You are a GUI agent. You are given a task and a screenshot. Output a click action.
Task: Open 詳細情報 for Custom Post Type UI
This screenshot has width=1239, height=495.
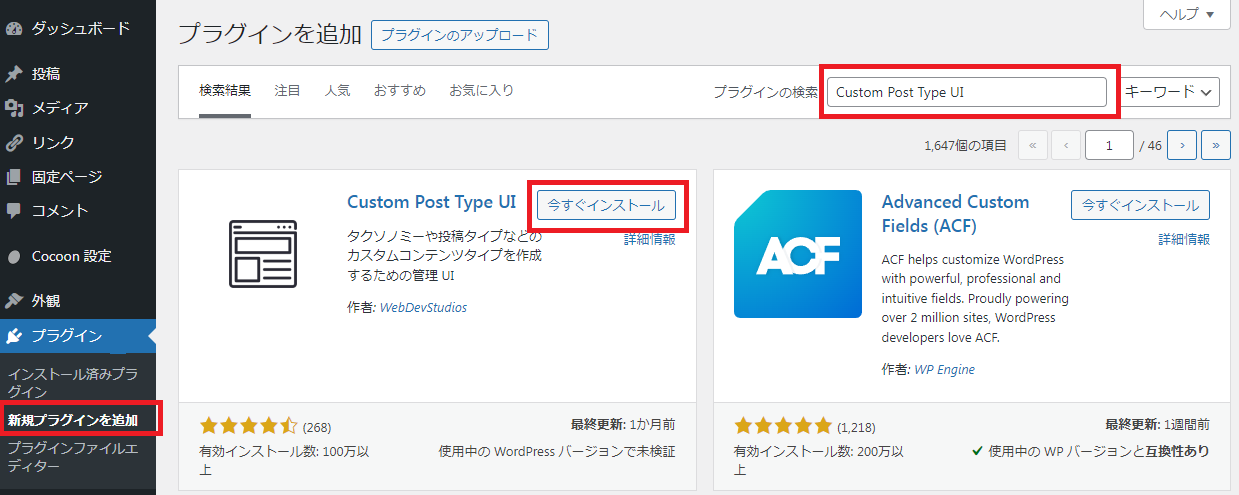coord(650,239)
